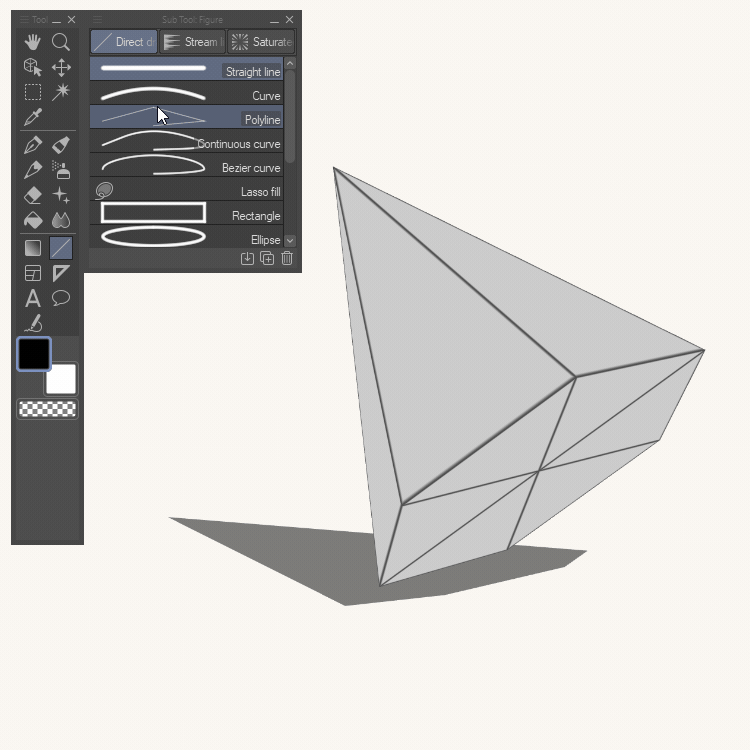Select the Move layer tool
The width and height of the screenshot is (750, 750).
pos(61,67)
